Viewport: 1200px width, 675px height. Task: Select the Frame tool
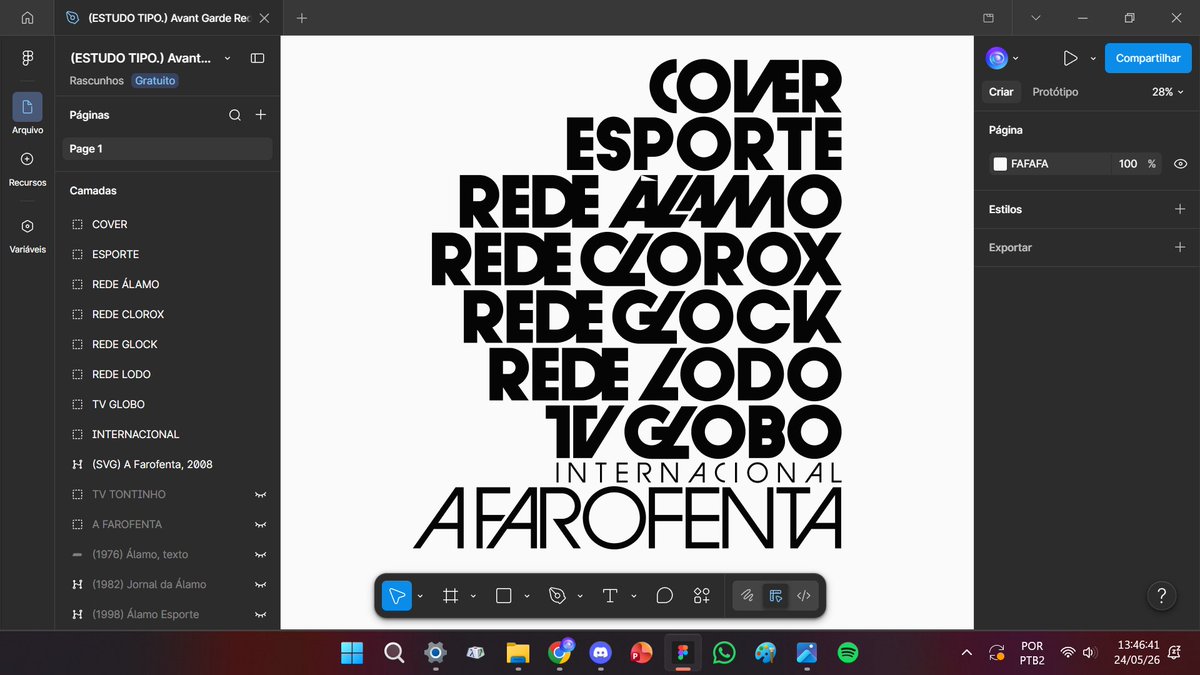point(451,596)
